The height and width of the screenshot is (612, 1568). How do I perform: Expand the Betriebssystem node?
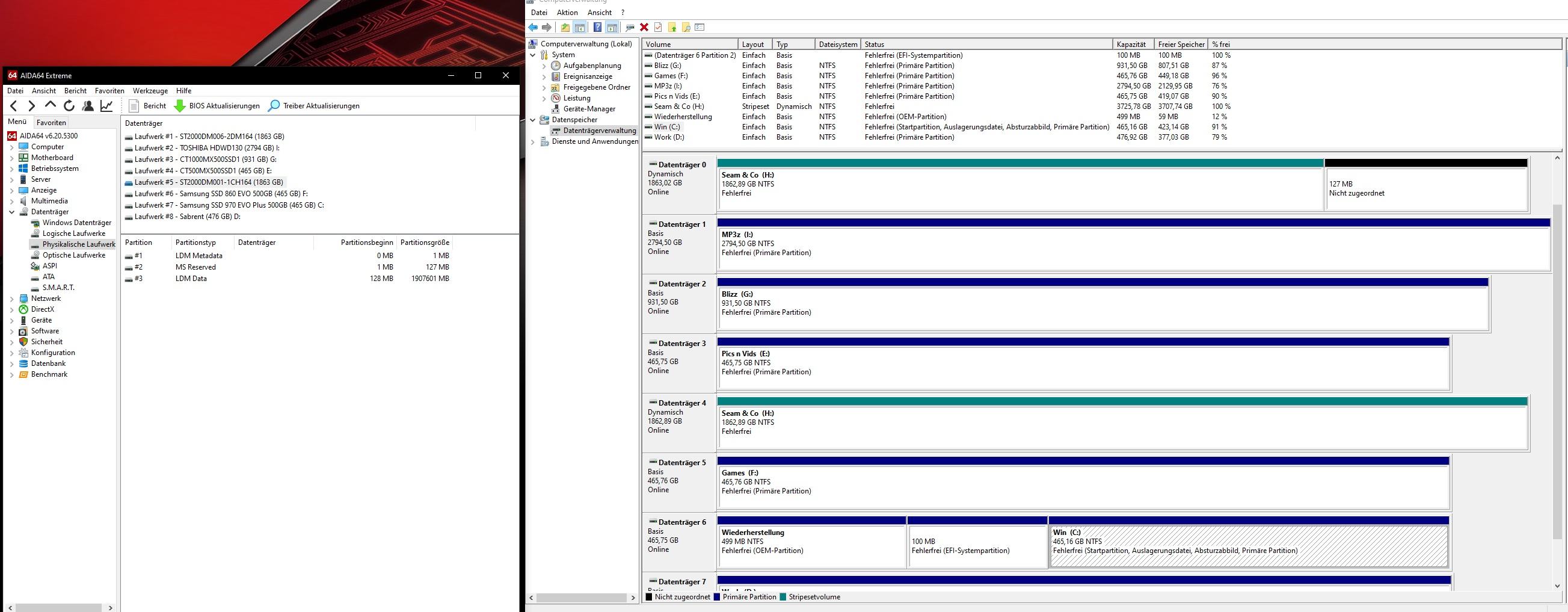click(x=11, y=168)
